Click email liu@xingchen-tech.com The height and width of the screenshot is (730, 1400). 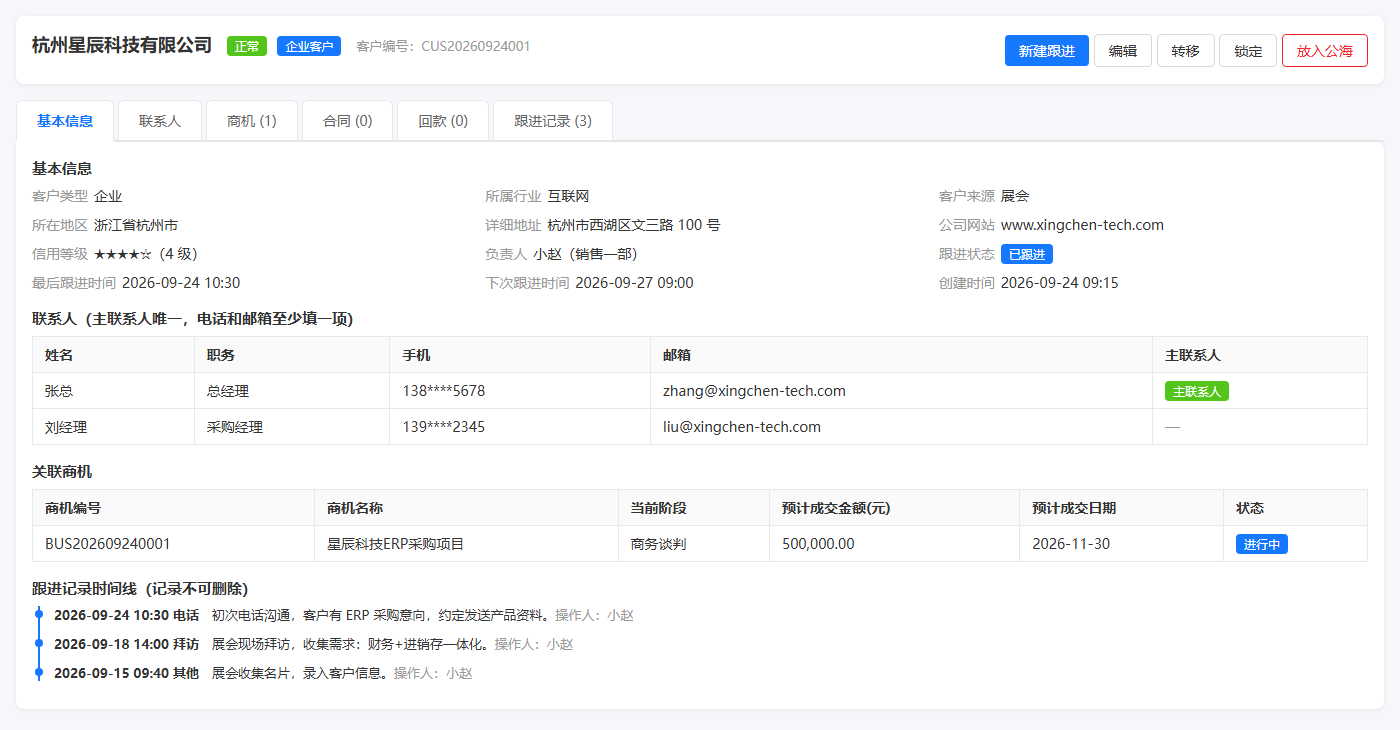tap(742, 427)
